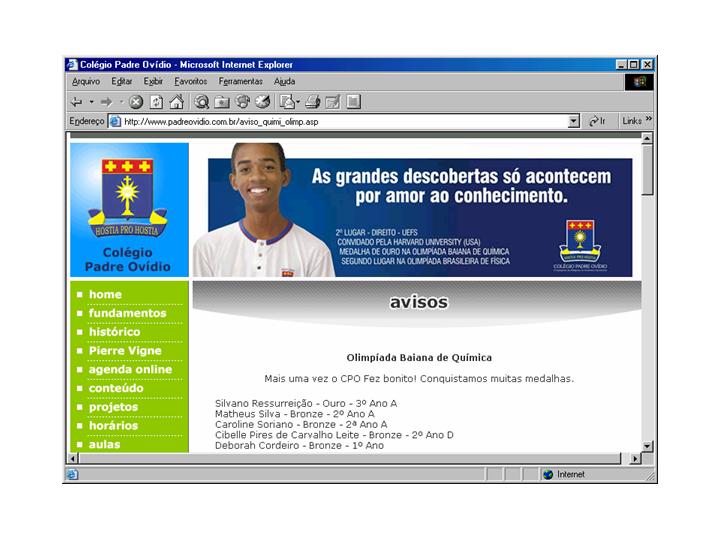The image size is (720, 540).
Task: Print the page with the printer icon
Action: click(313, 102)
